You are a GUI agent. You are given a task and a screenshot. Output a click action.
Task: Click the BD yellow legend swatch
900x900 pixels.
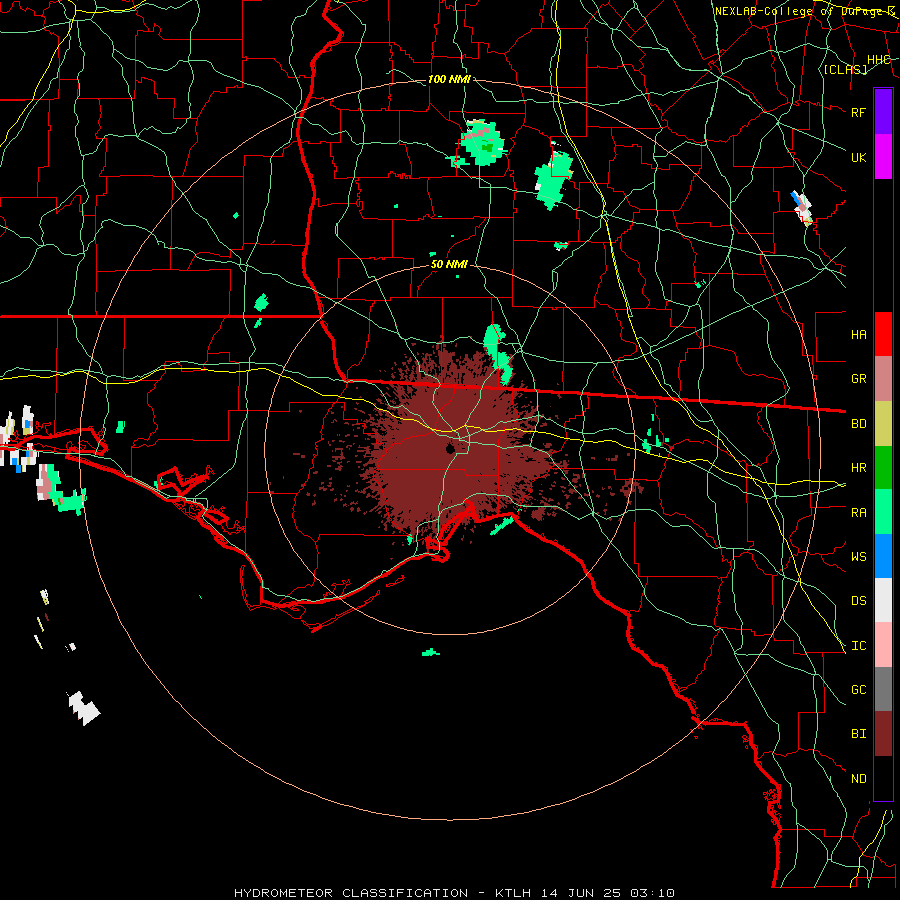coord(883,424)
